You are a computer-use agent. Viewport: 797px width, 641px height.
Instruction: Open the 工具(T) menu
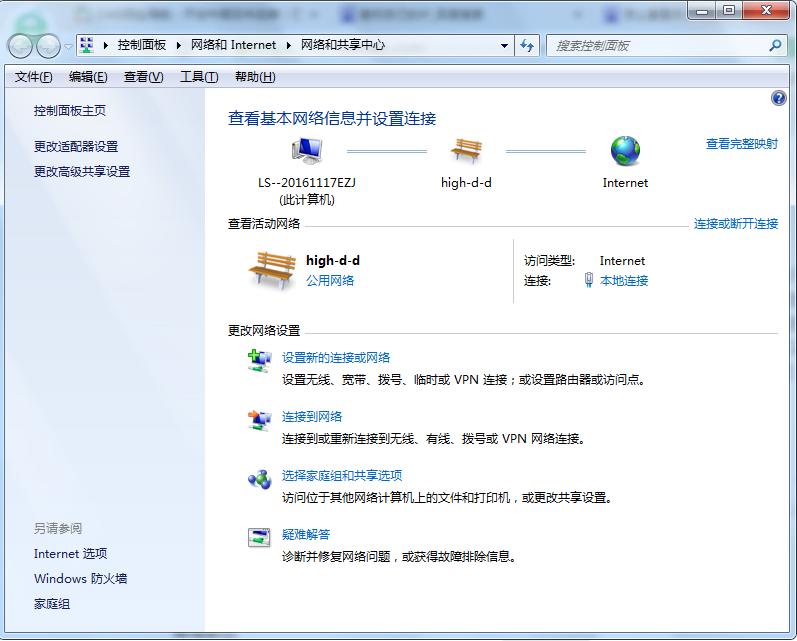click(198, 77)
